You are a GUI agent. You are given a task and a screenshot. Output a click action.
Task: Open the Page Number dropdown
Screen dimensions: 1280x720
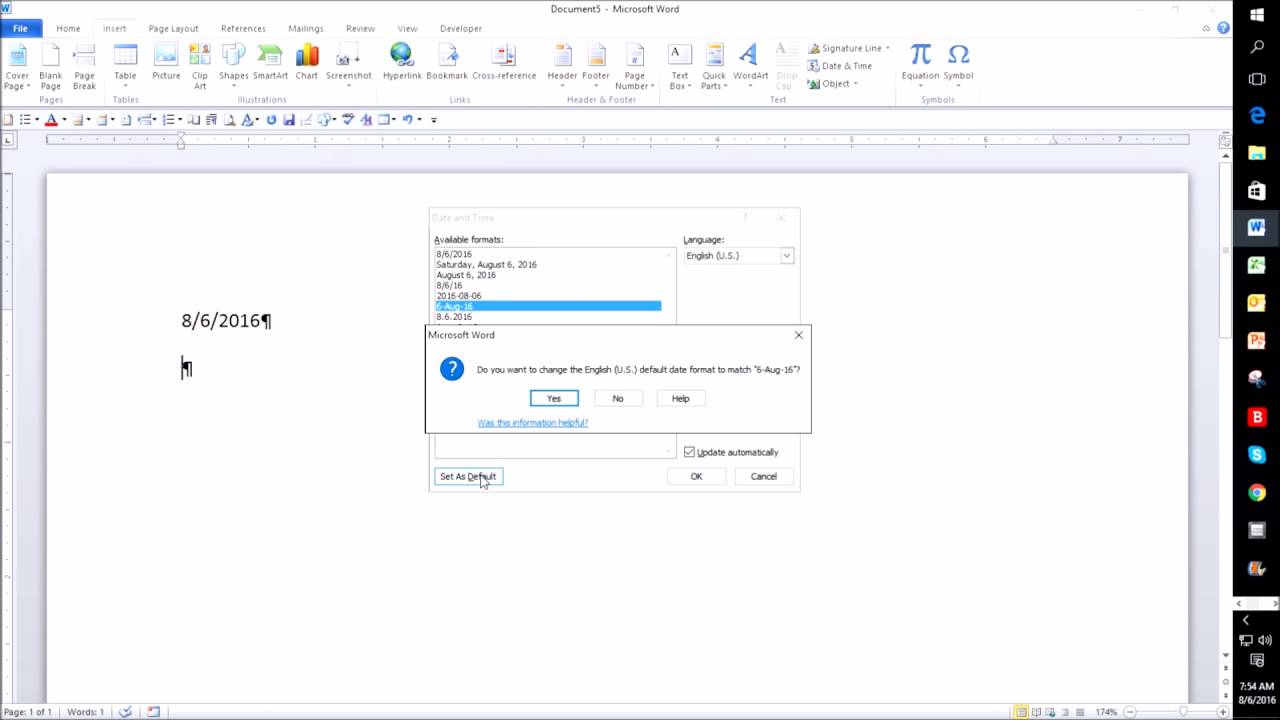[x=634, y=67]
